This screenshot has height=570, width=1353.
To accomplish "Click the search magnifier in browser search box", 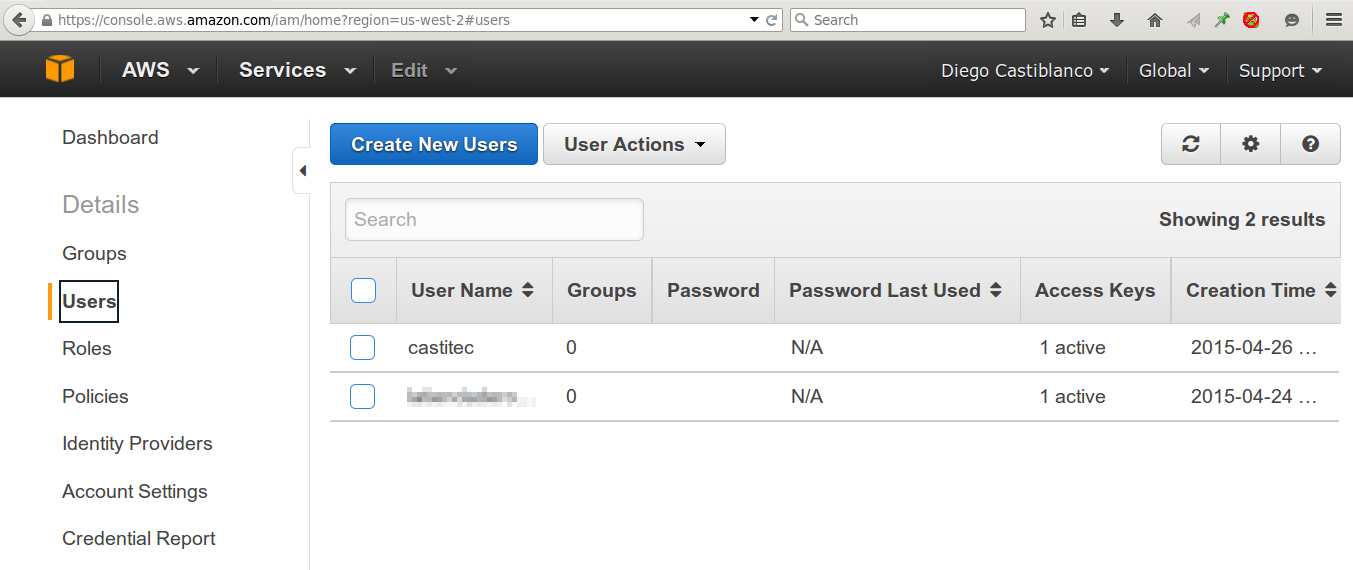I will click(x=802, y=20).
